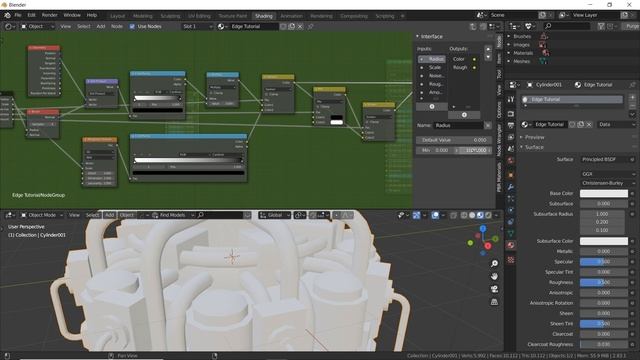The image size is (640, 360).
Task: Move selected socket down in Interface panel
Action: 488,57
